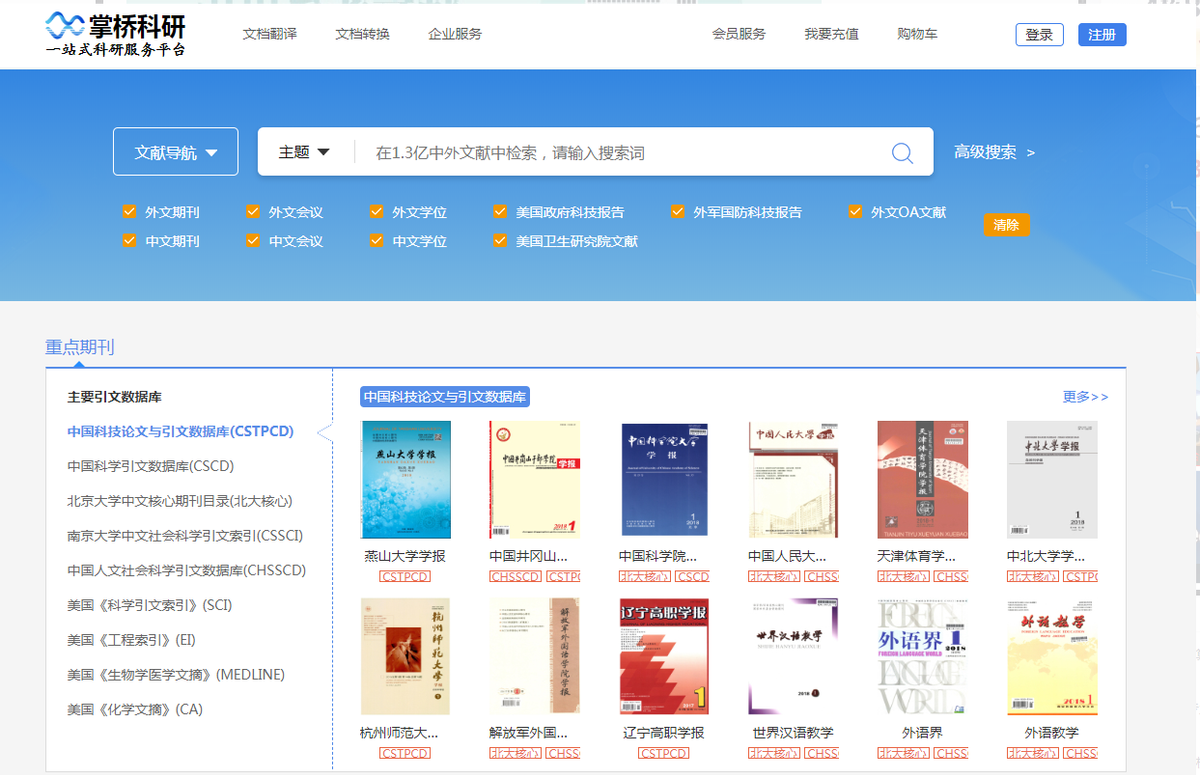The height and width of the screenshot is (775, 1200).
Task: Click the 世界汉语教学 title link
Action: coord(793,733)
